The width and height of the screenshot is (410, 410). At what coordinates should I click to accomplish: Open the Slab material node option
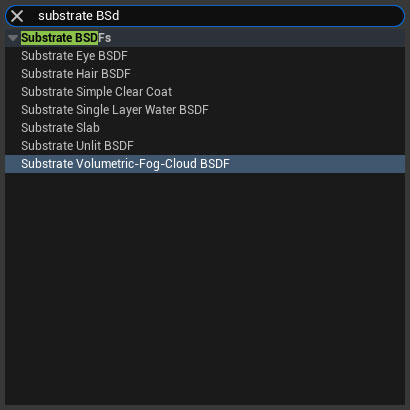click(x=205, y=128)
